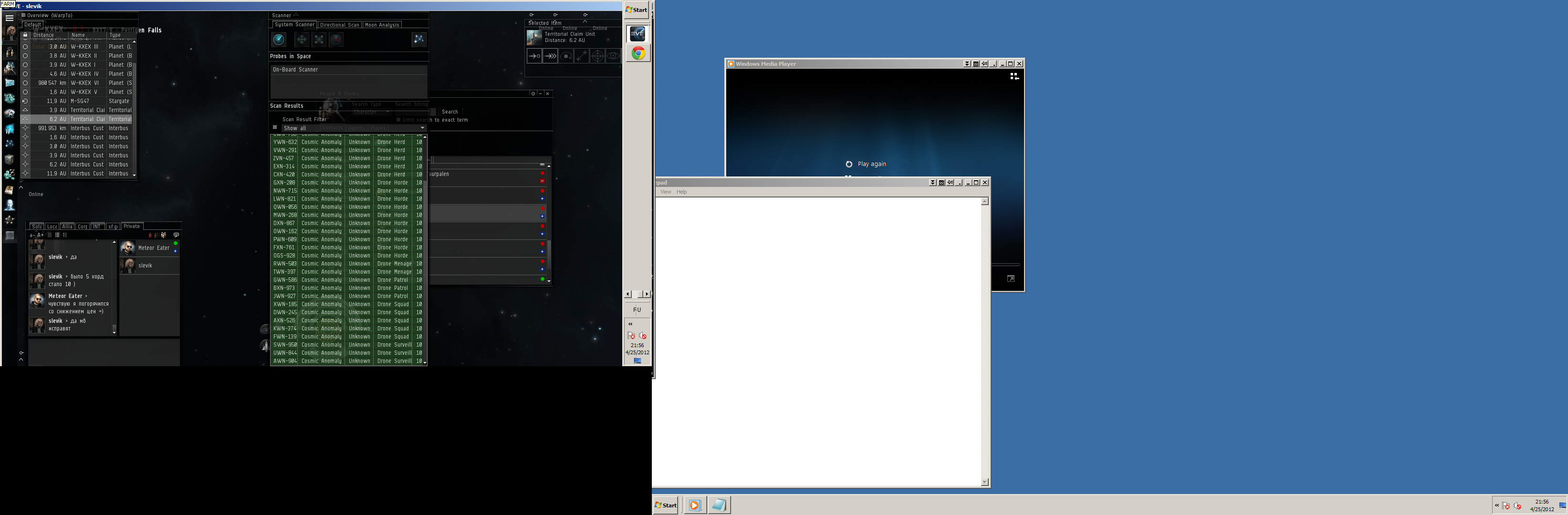Image resolution: width=1568 pixels, height=515 pixels.
Task: Click the Chrome icon in the quick launch
Action: point(638,53)
